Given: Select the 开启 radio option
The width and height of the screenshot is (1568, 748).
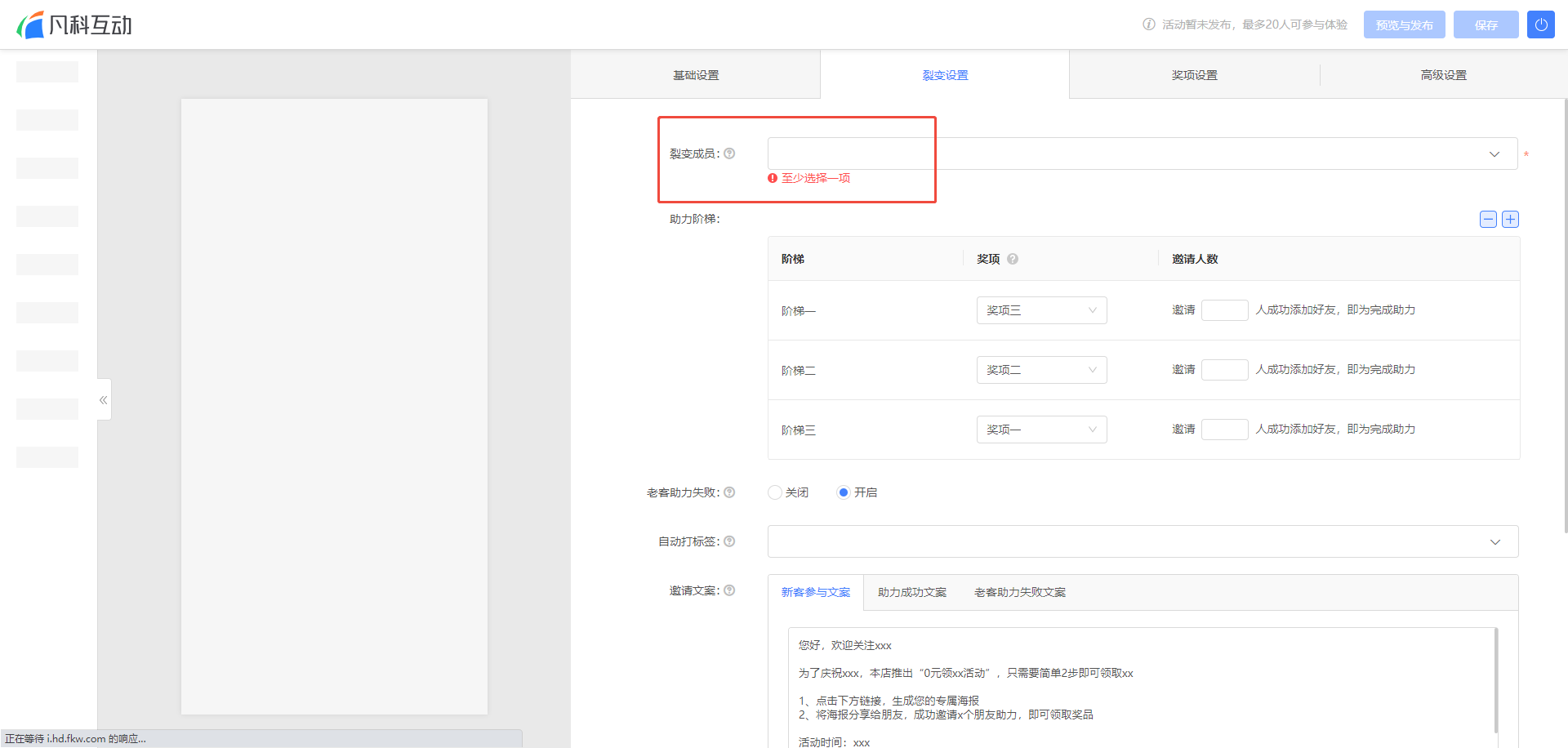Looking at the screenshot, I should point(844,492).
